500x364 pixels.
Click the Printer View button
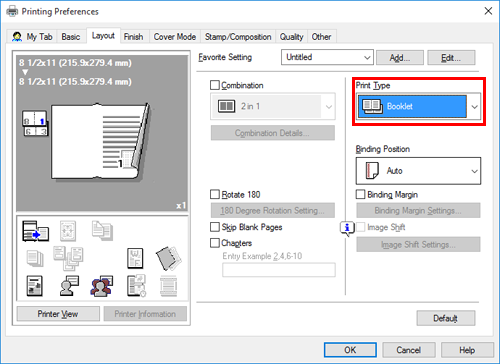tap(58, 314)
